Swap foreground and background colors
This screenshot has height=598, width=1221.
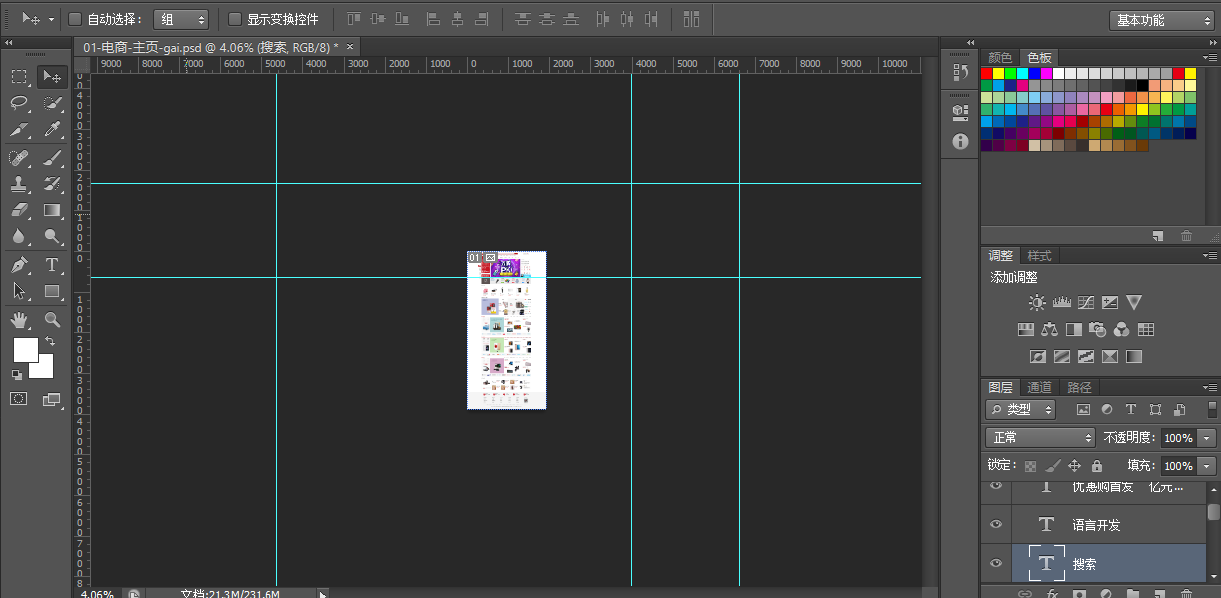50,341
